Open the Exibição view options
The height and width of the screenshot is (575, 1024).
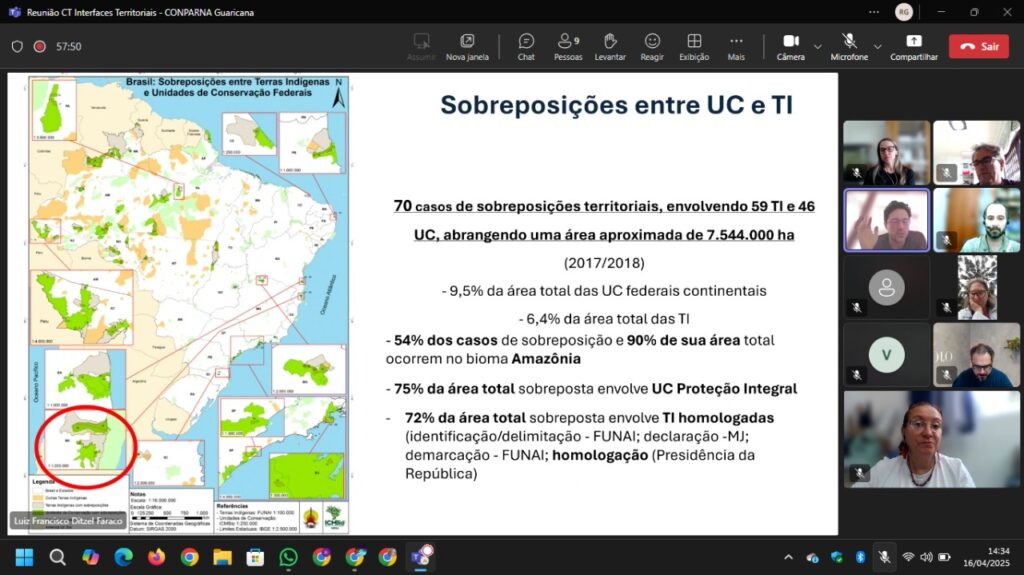coord(694,46)
